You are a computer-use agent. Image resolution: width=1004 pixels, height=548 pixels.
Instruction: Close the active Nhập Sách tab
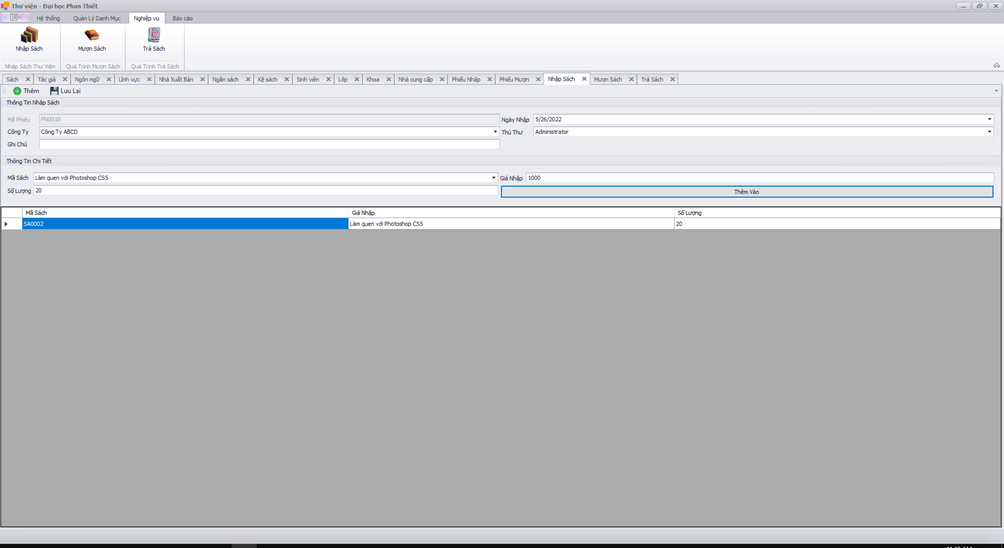pyautogui.click(x=584, y=79)
